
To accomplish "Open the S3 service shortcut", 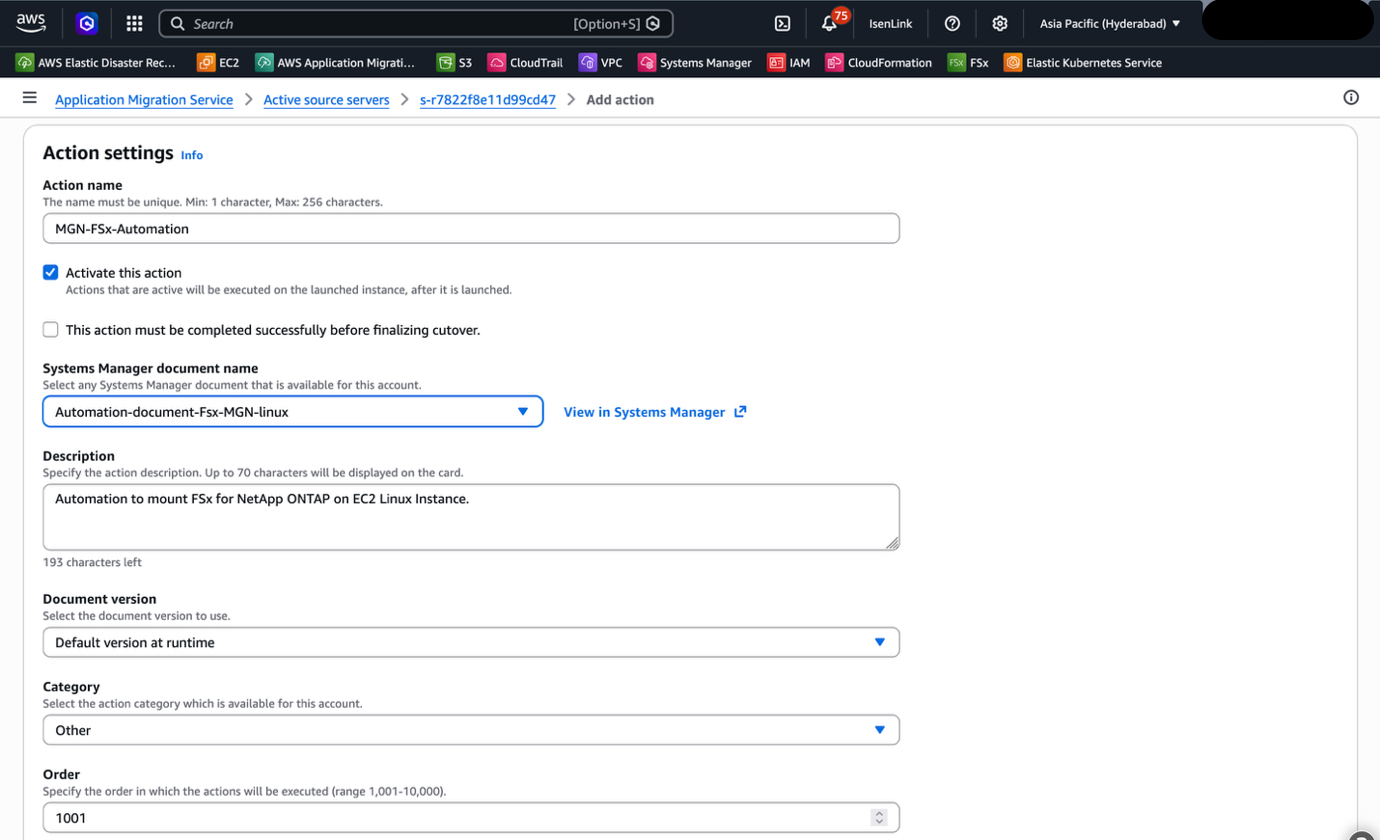I will [x=455, y=62].
